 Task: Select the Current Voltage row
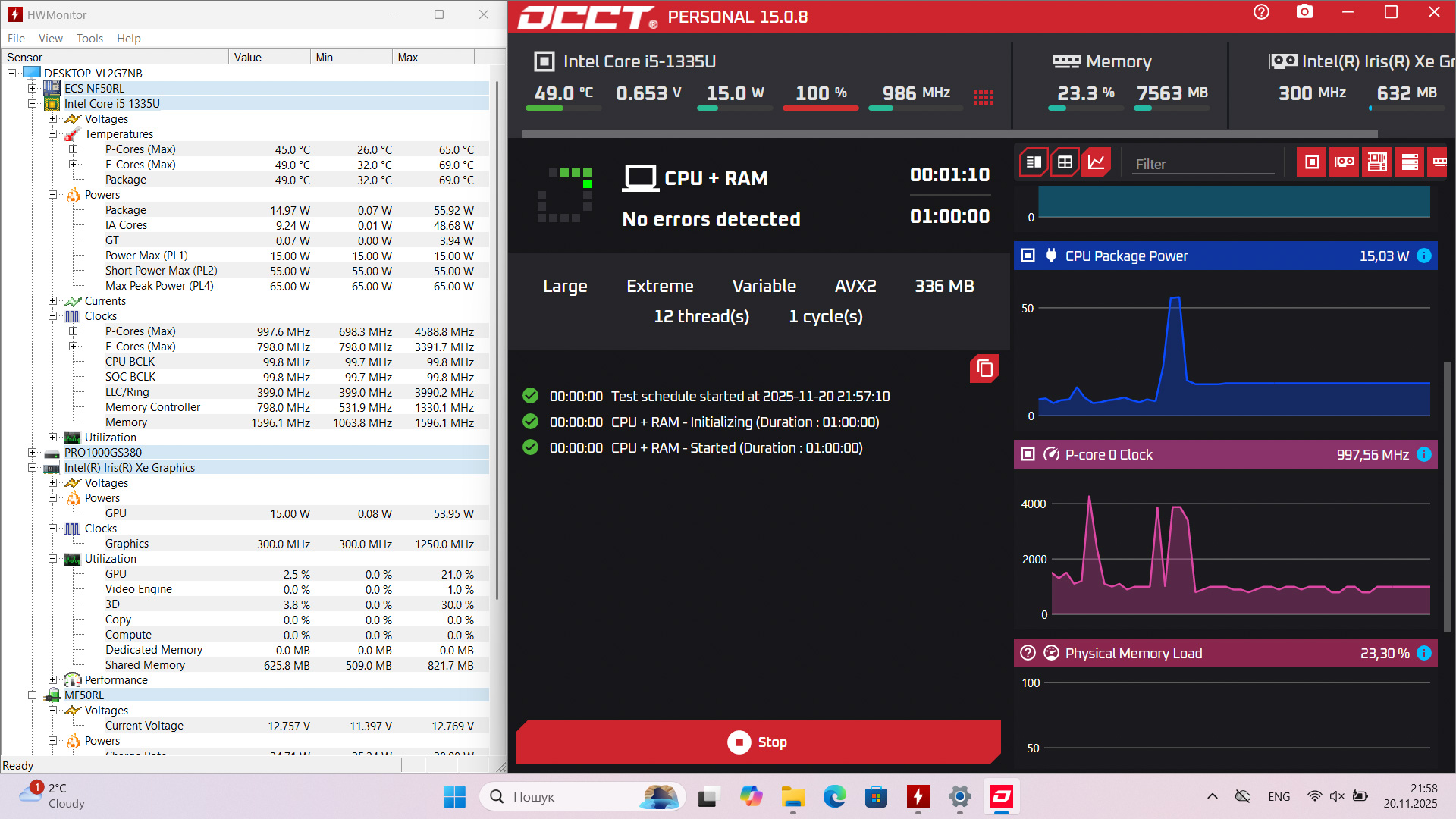pos(296,726)
